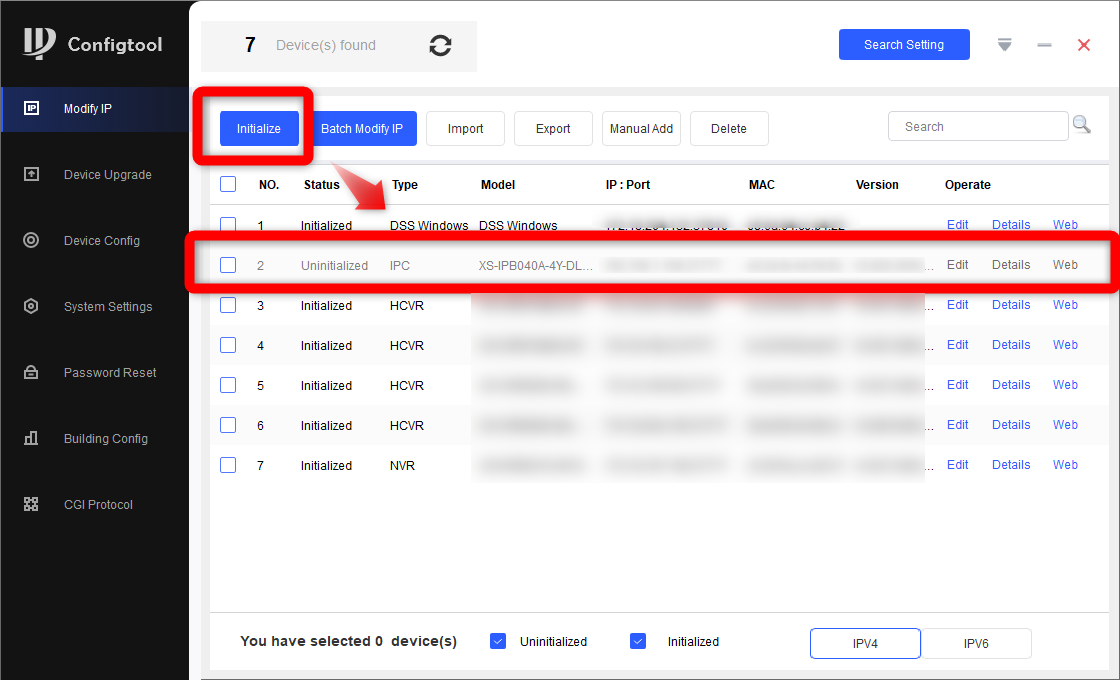This screenshot has width=1120, height=680.
Task: Click the DSS Windows type cell
Action: point(429,225)
